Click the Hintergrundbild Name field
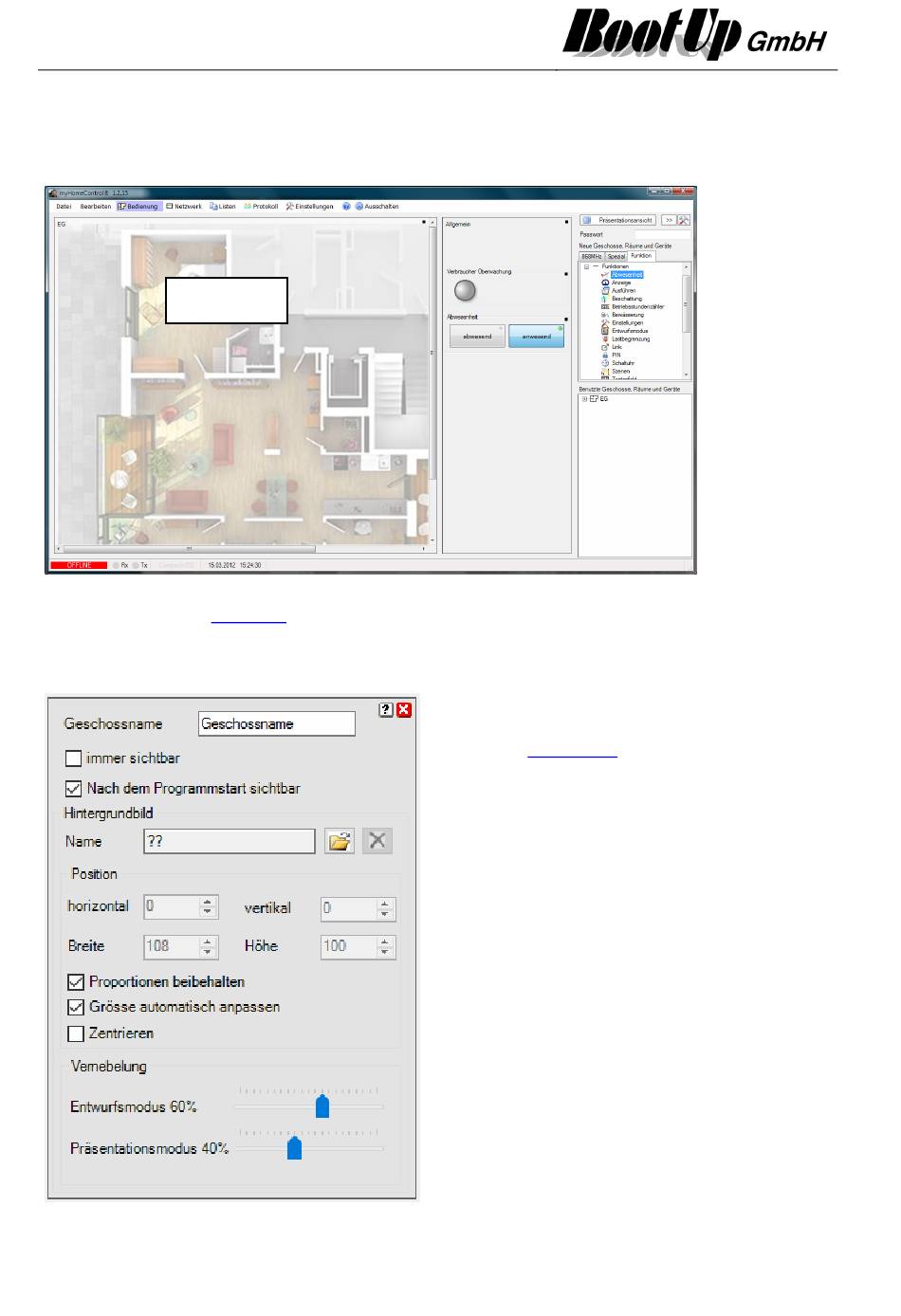 pos(230,841)
